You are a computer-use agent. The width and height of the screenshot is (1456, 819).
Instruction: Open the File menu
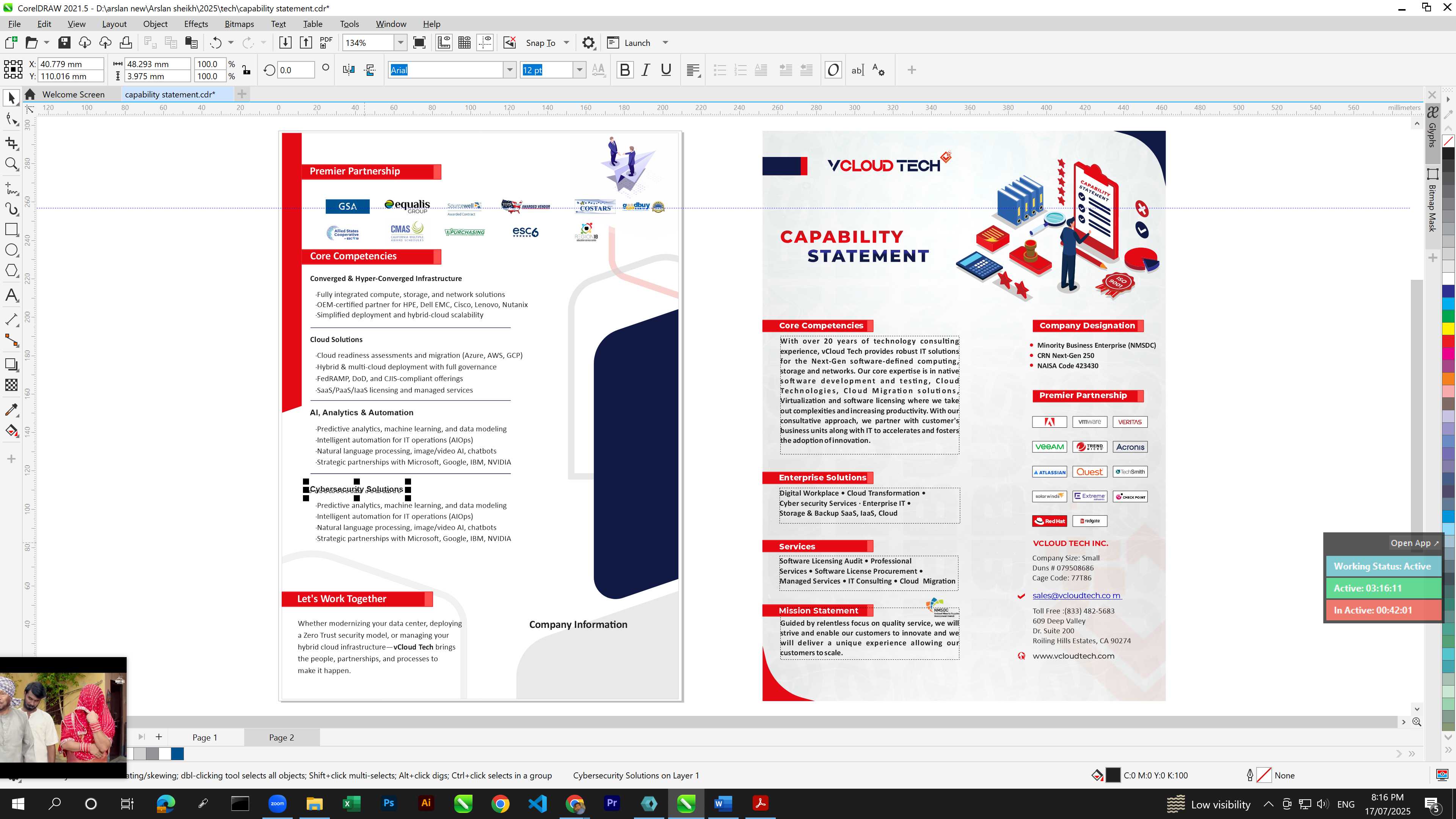pos(14,24)
